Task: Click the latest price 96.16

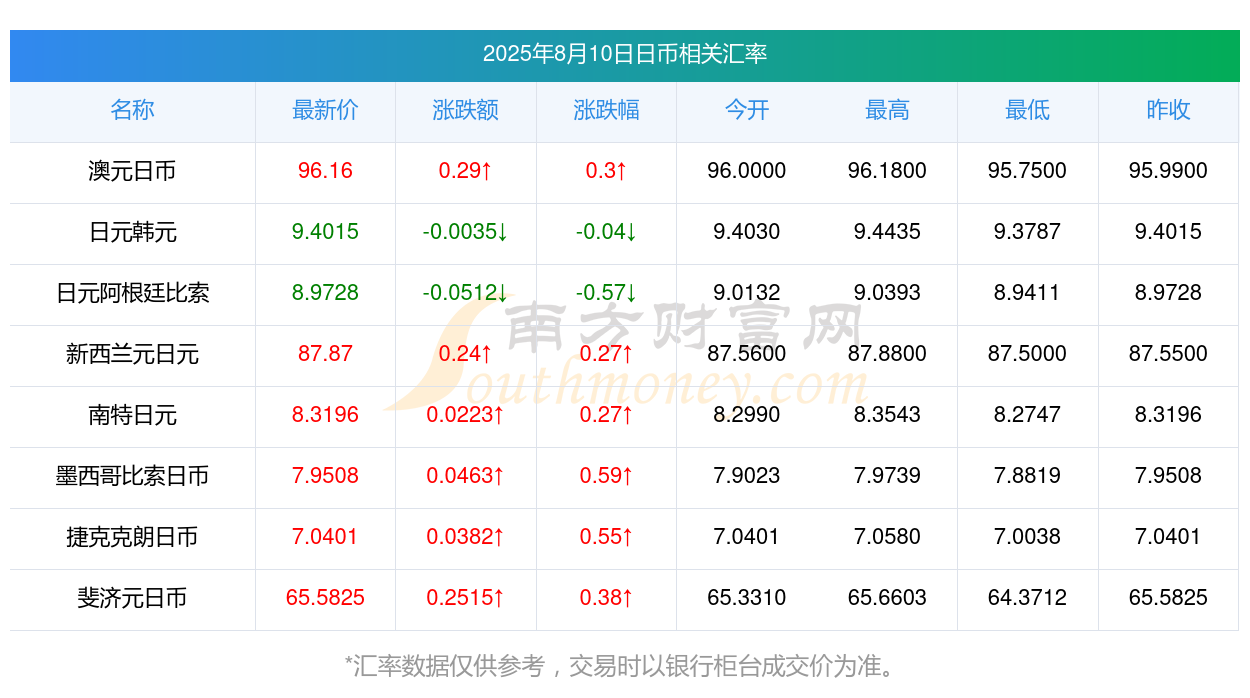Action: pyautogui.click(x=325, y=171)
